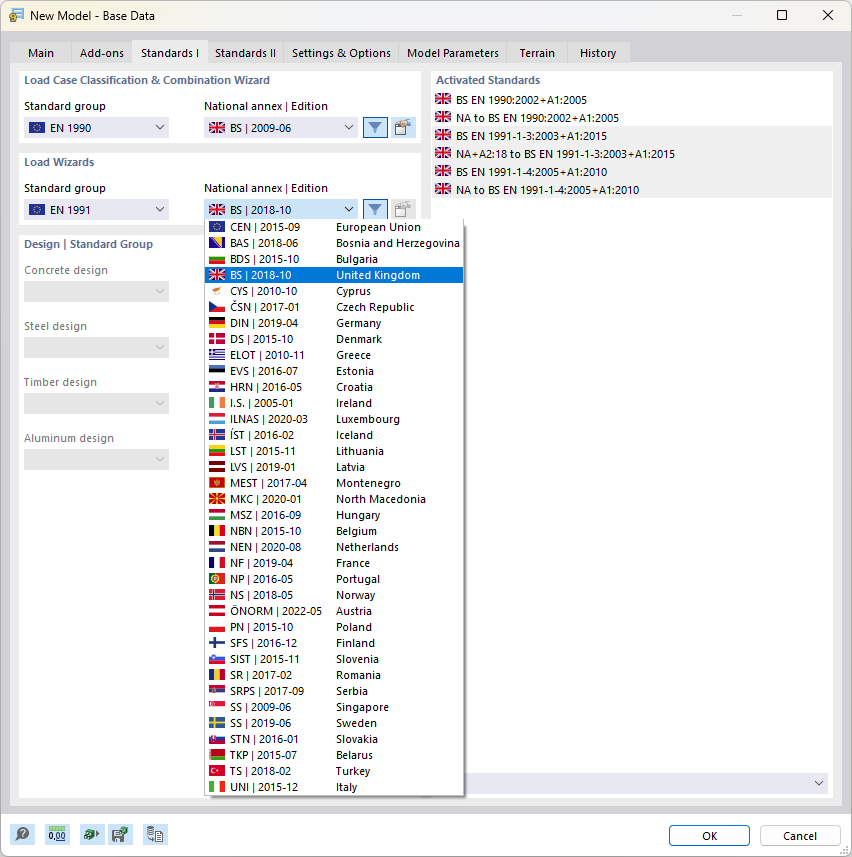Choose NF France in the national annex list
This screenshot has height=857, width=852.
point(300,562)
